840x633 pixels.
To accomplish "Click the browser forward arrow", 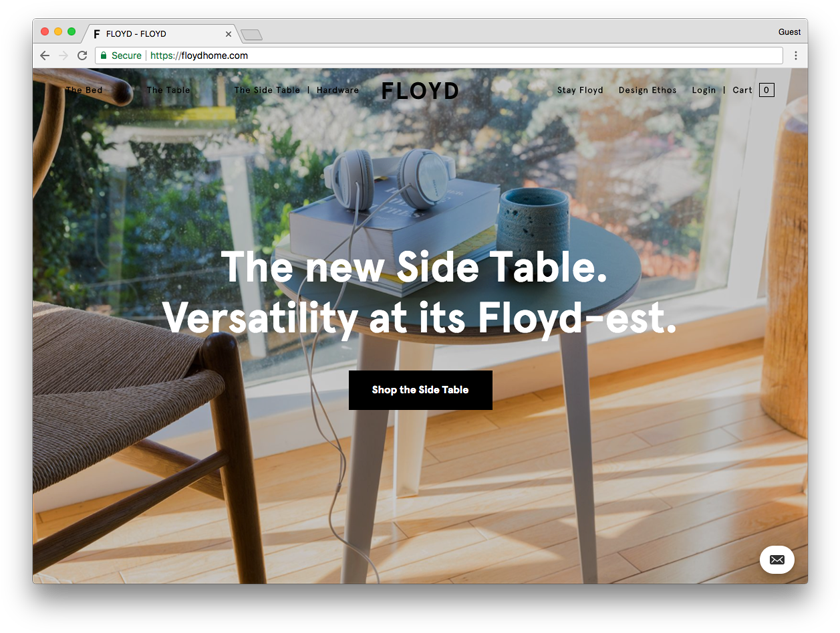I will (63, 56).
